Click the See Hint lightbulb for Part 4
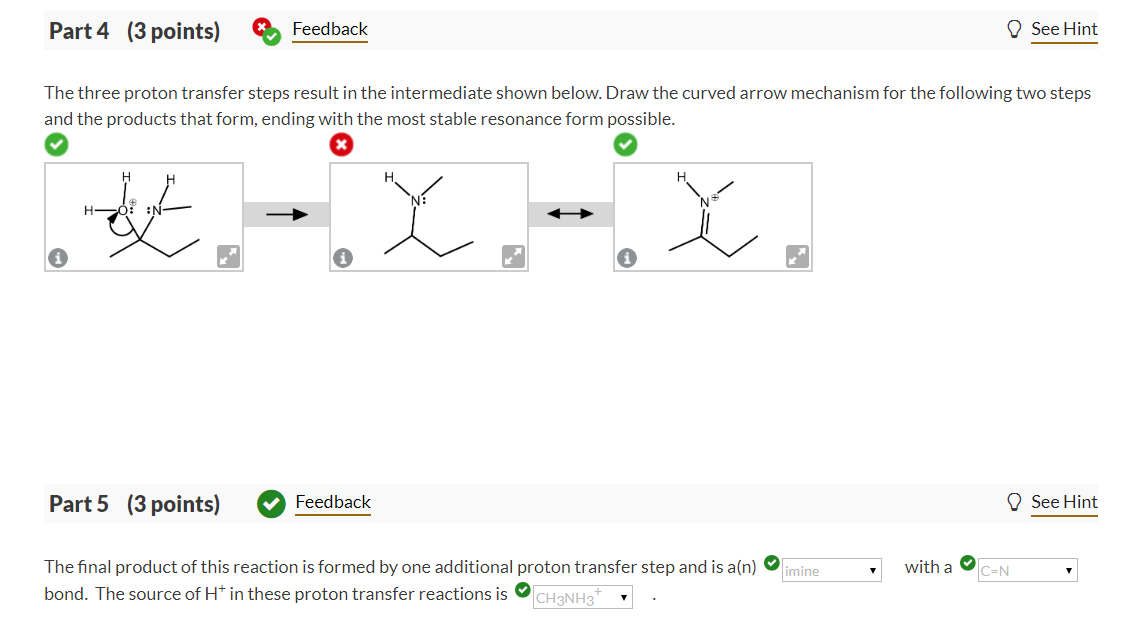The image size is (1134, 625). tap(1015, 29)
